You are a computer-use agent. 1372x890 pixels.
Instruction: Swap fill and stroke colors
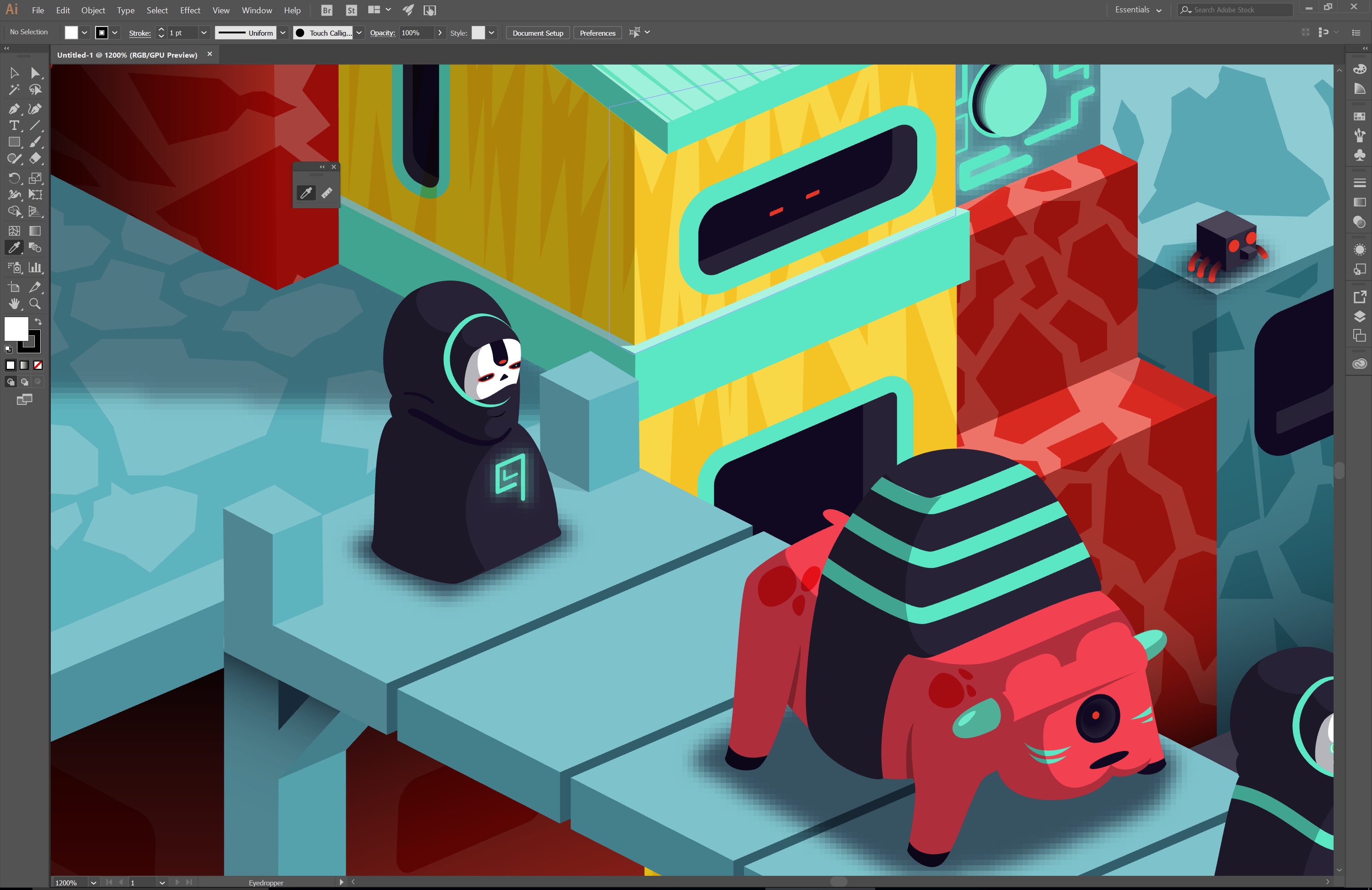coord(38,322)
